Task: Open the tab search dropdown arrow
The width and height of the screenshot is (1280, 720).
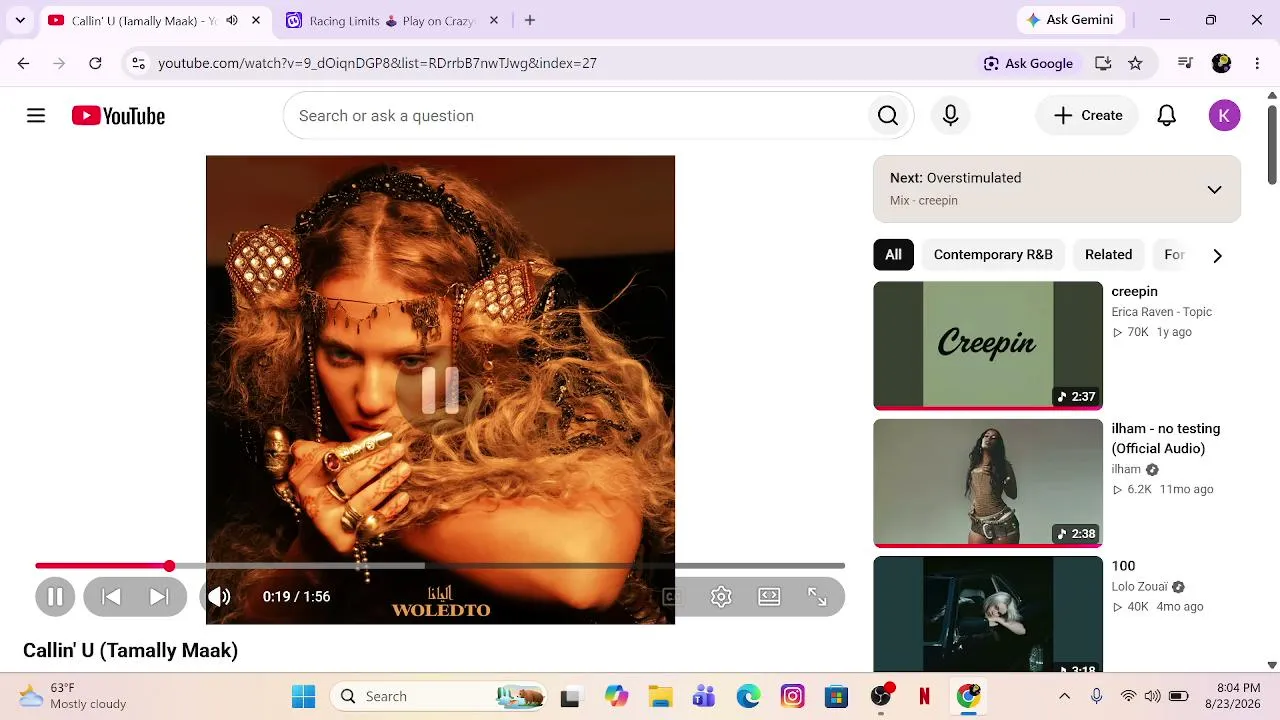Action: [x=20, y=20]
